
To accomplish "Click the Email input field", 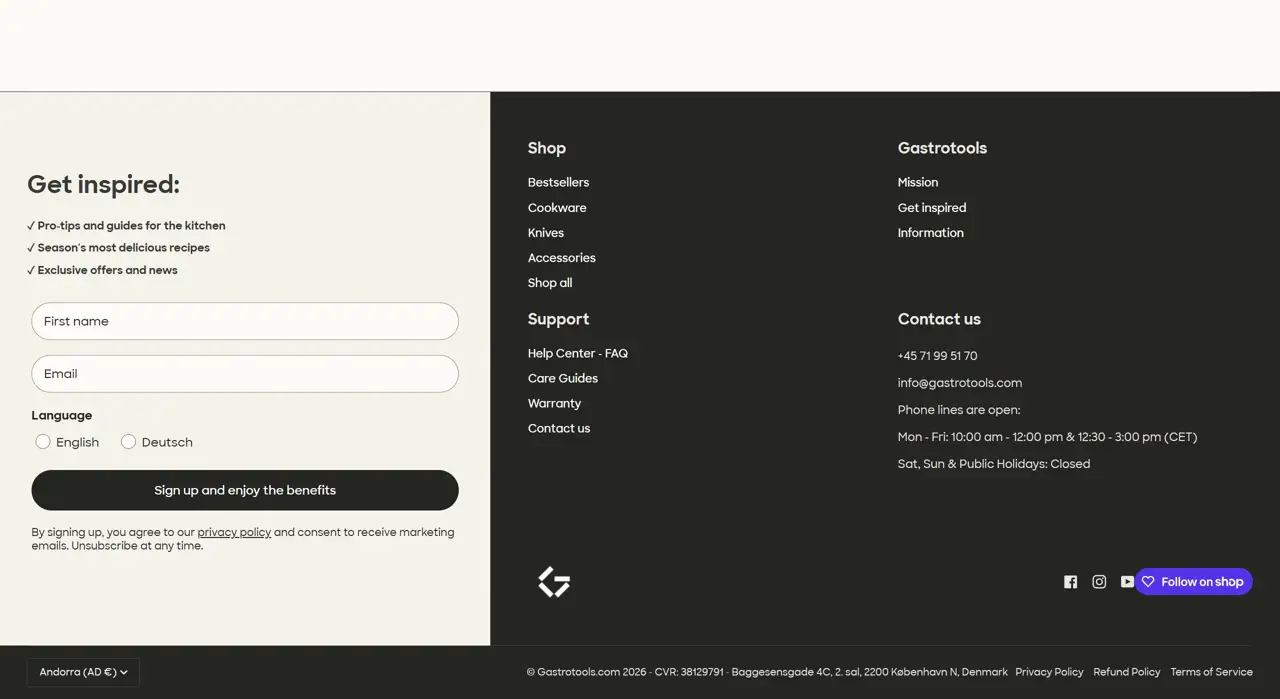I will coord(245,374).
